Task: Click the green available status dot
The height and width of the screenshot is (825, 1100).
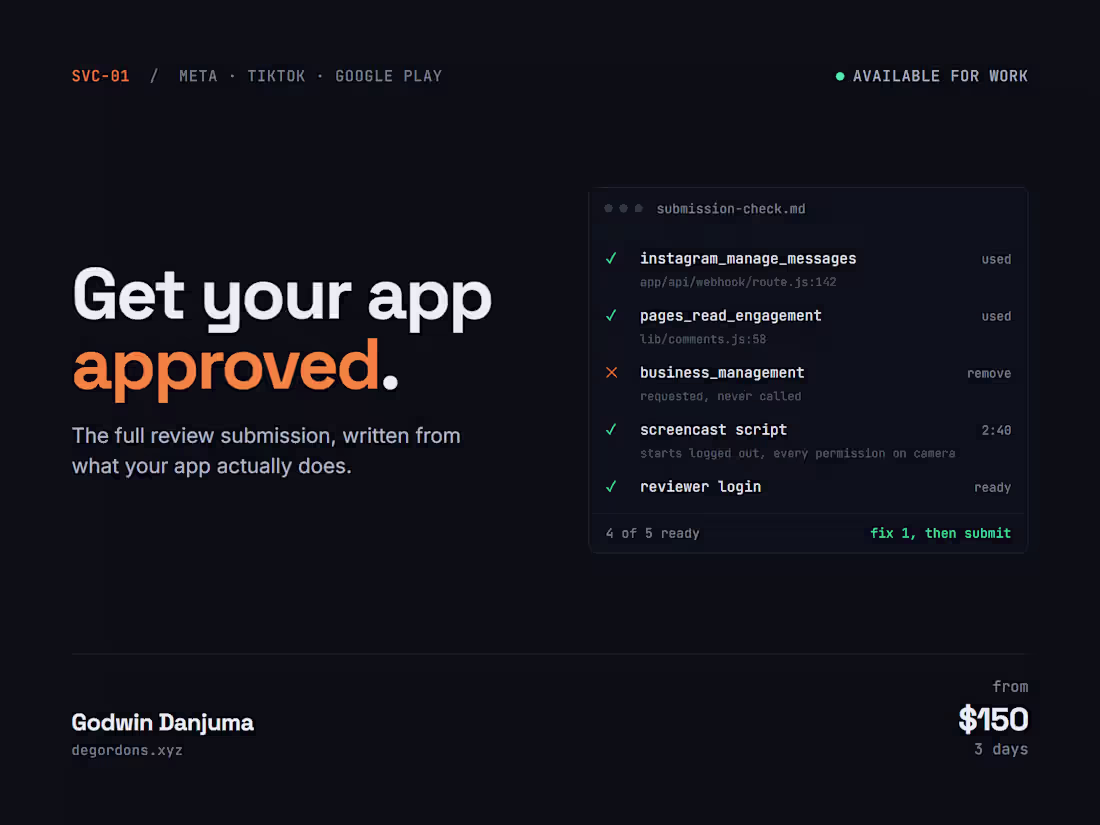Action: click(x=840, y=76)
